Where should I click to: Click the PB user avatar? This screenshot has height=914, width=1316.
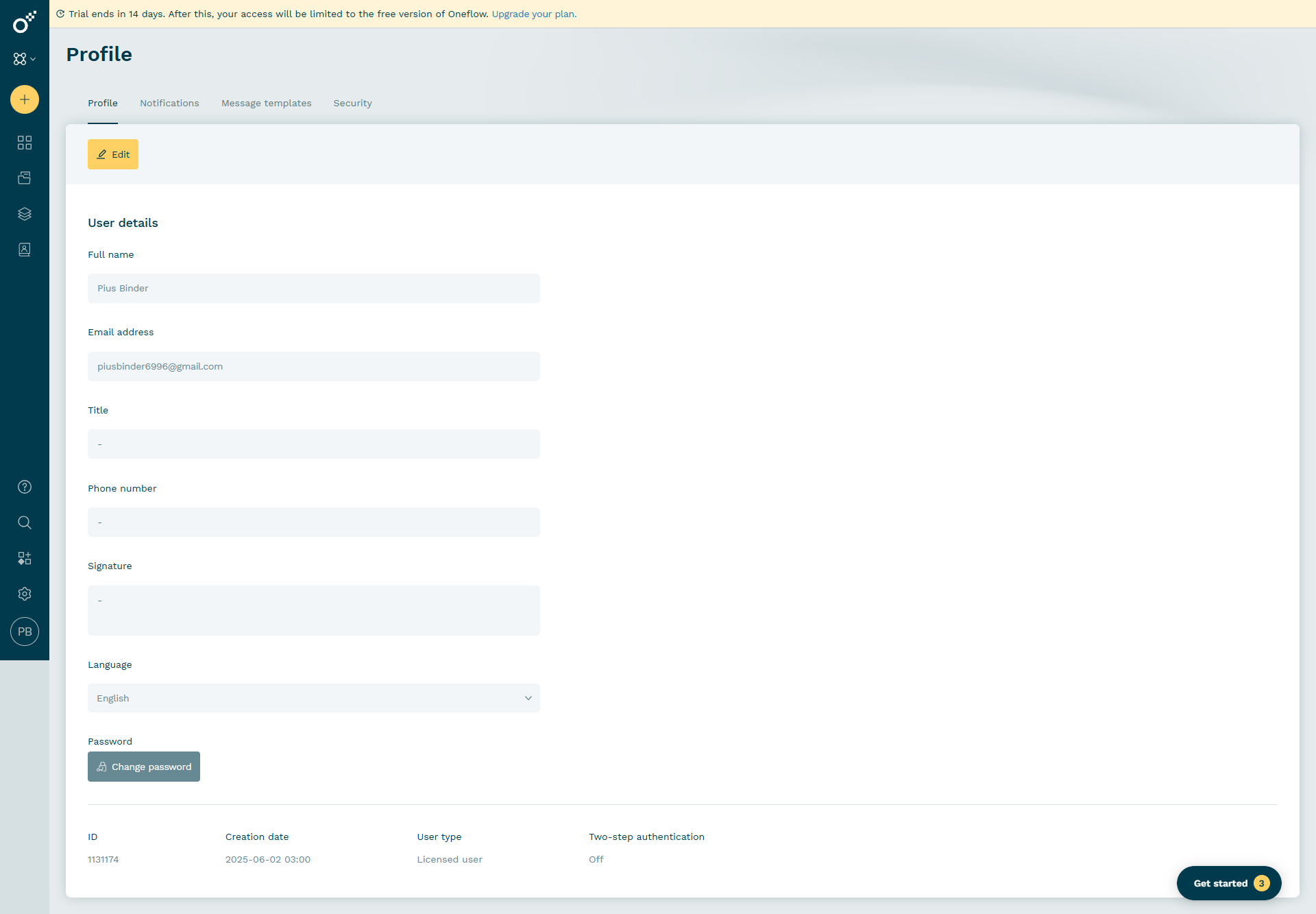pos(25,632)
